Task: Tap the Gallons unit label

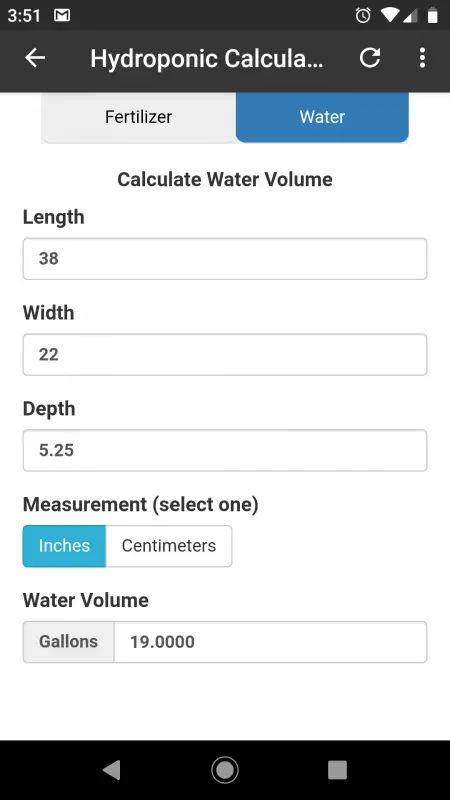Action: [x=68, y=642]
